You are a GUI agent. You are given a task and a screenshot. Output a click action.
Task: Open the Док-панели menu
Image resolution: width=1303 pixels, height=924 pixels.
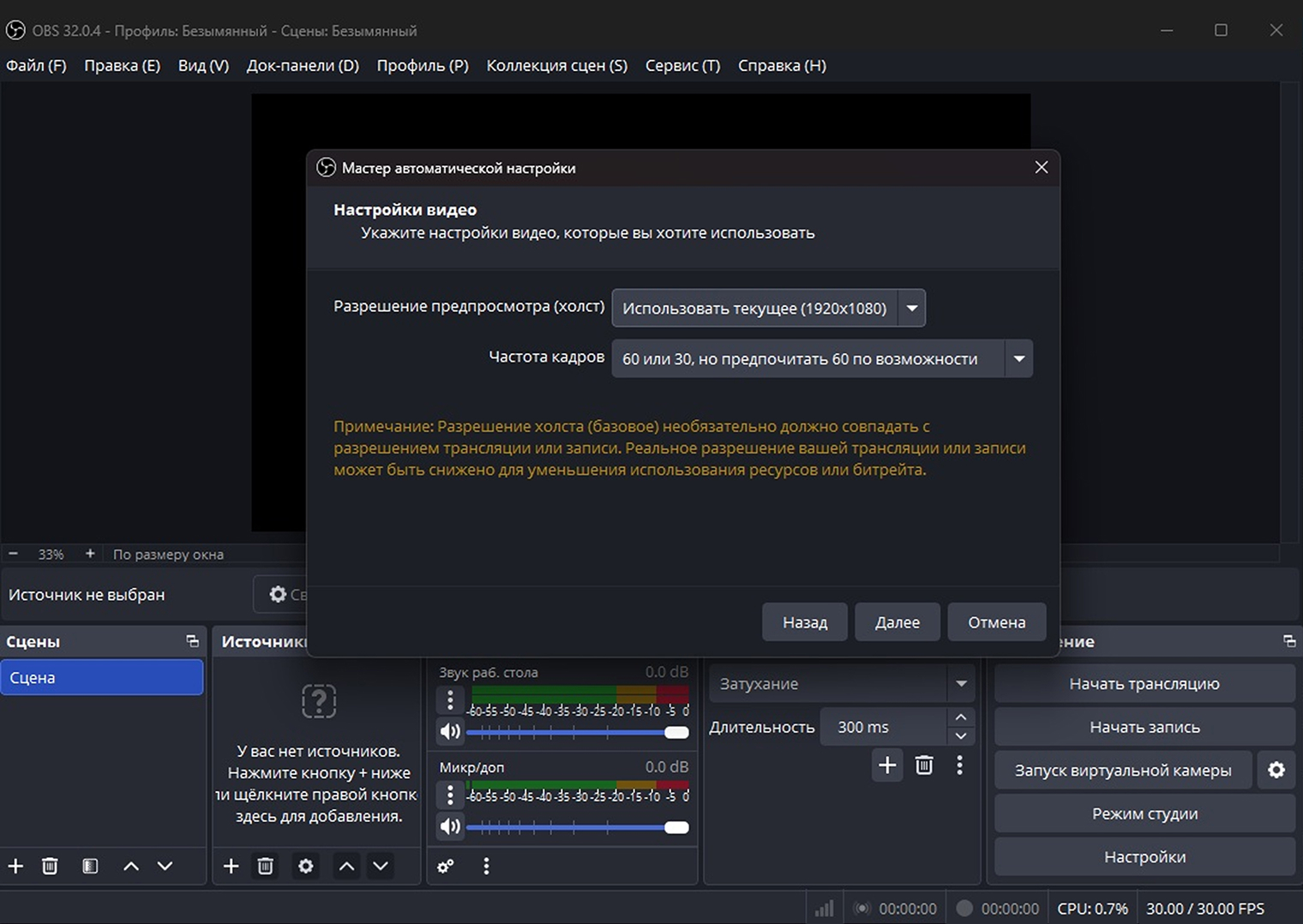coord(302,65)
